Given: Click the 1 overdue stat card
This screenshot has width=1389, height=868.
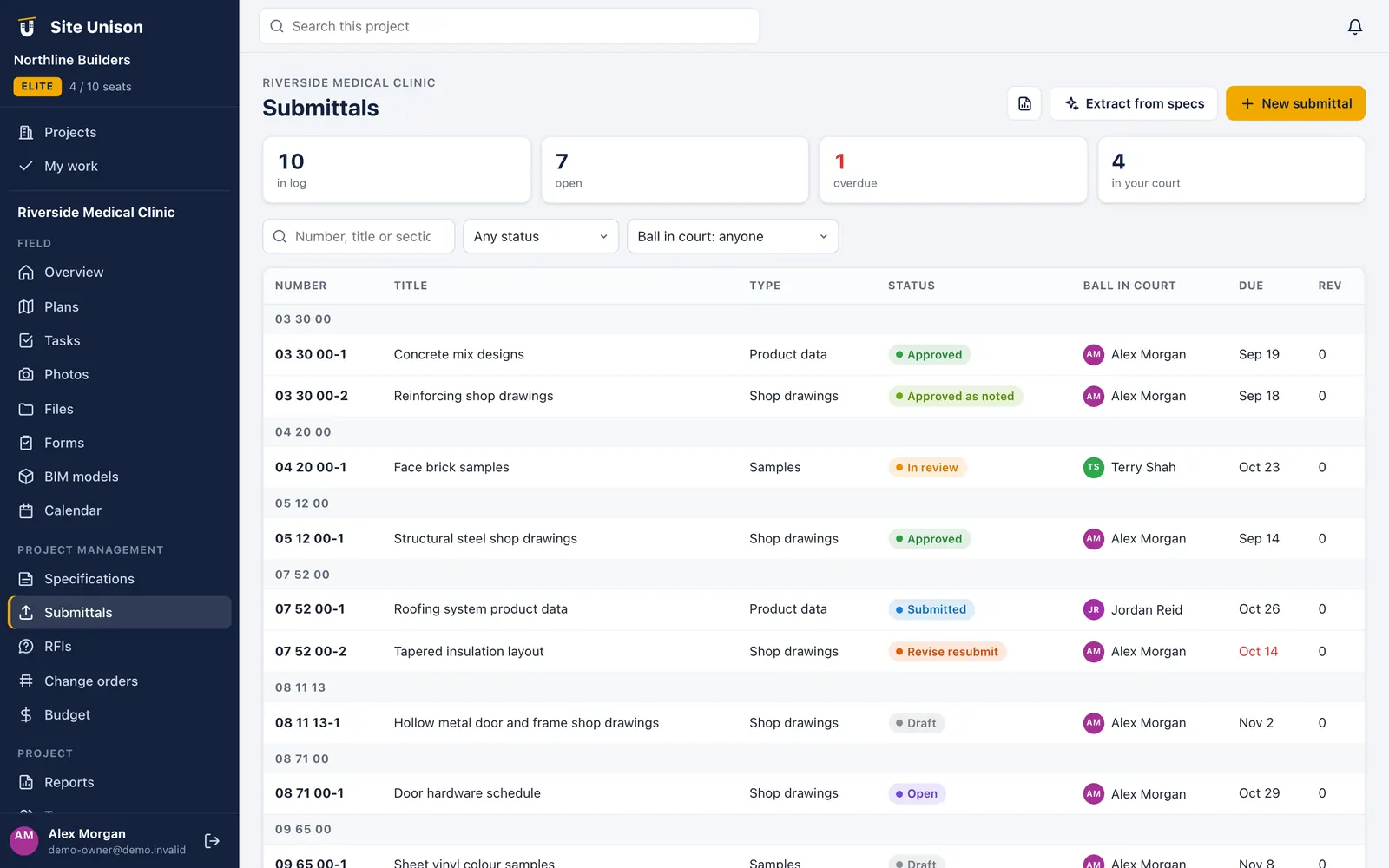Looking at the screenshot, I should point(953,170).
